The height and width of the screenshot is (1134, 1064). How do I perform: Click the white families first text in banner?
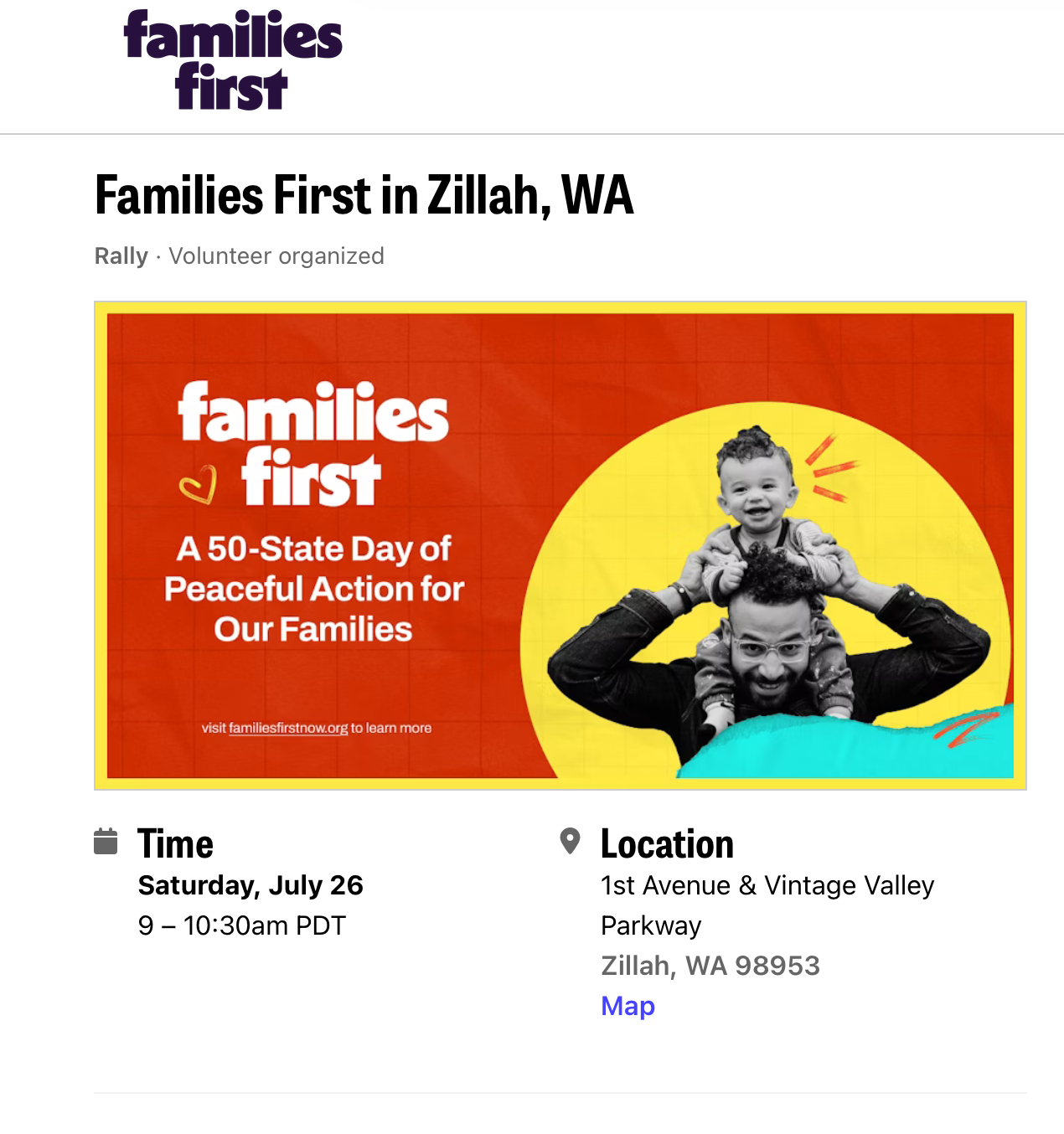pyautogui.click(x=313, y=444)
